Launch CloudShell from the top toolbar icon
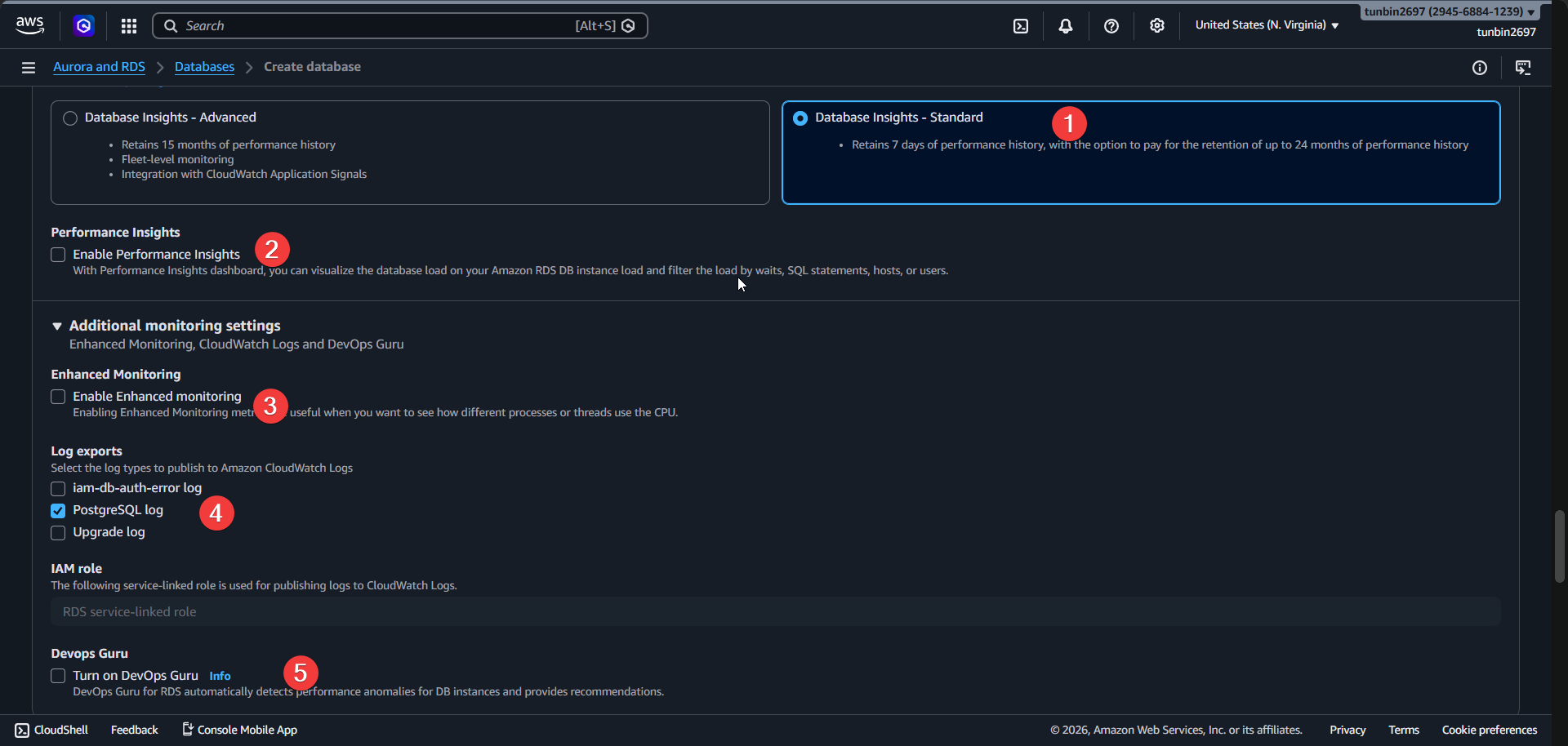Viewport: 1568px width, 746px height. coord(1021,25)
